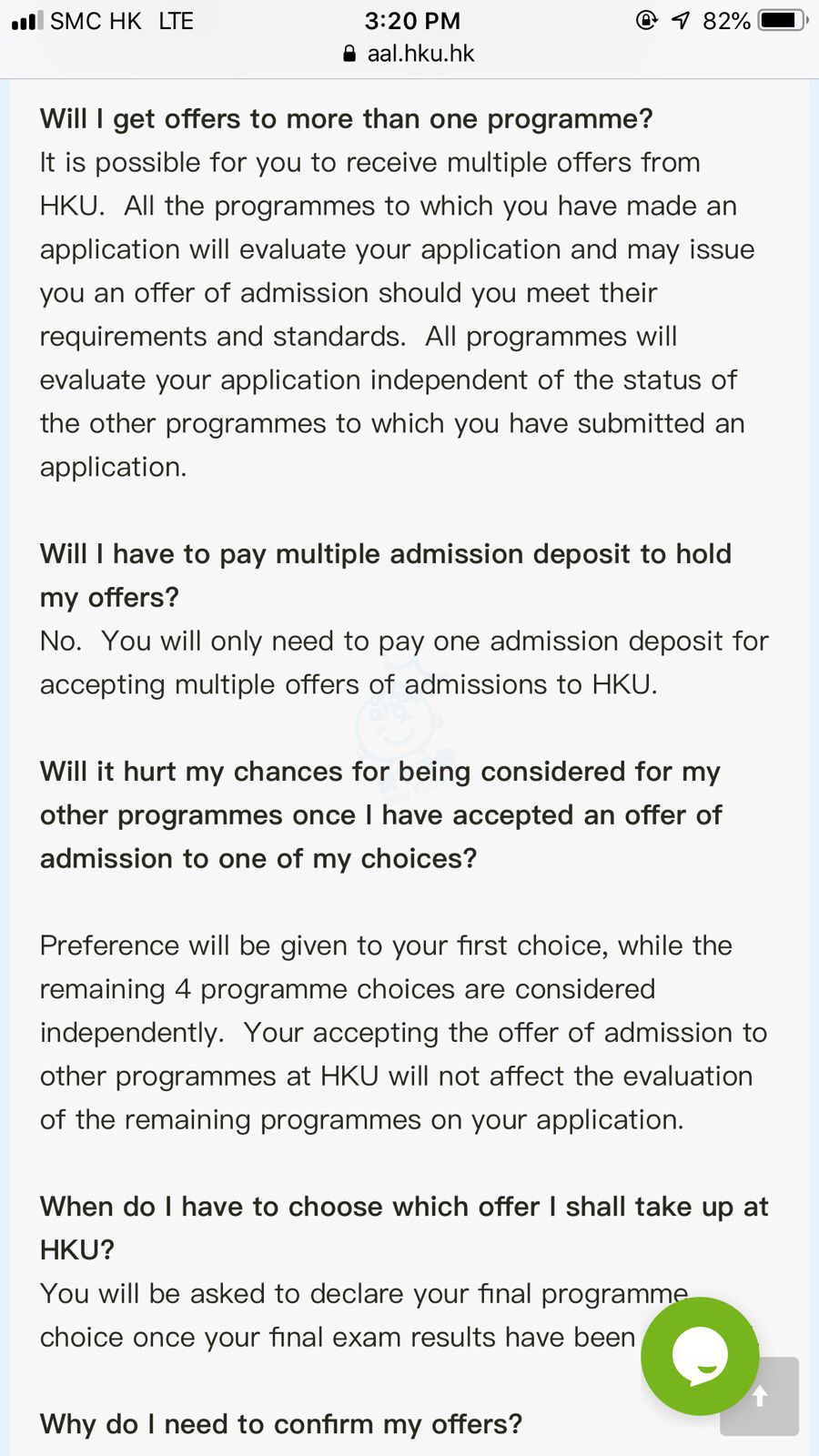This screenshot has width=819, height=1456.
Task: Tap the LTE network indicator
Action: tap(176, 20)
